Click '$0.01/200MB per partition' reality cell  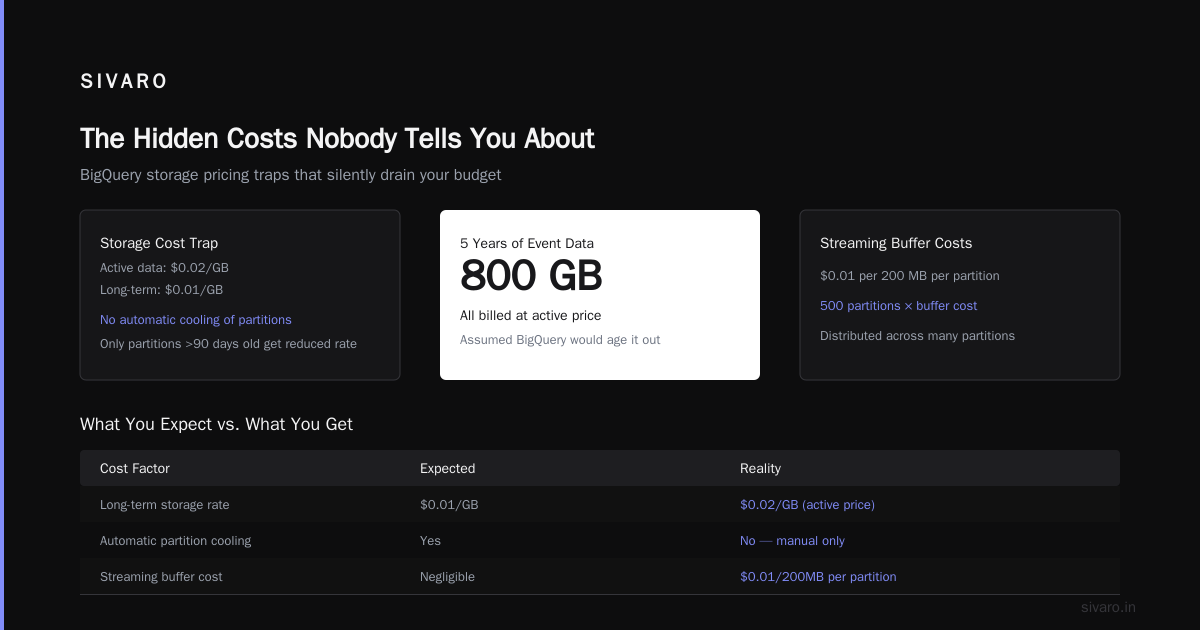pos(818,577)
